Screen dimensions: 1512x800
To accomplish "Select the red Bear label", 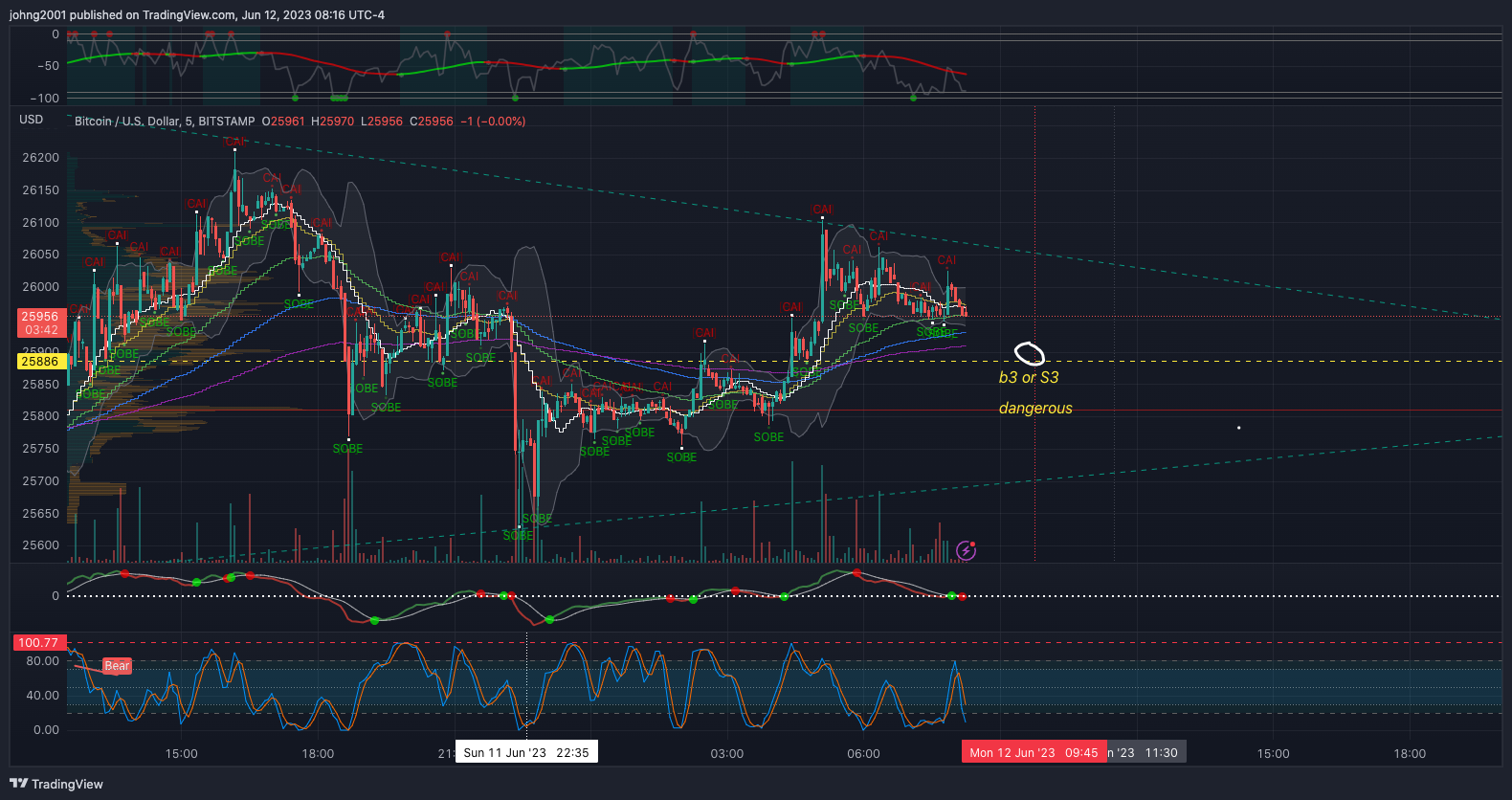I will point(117,666).
